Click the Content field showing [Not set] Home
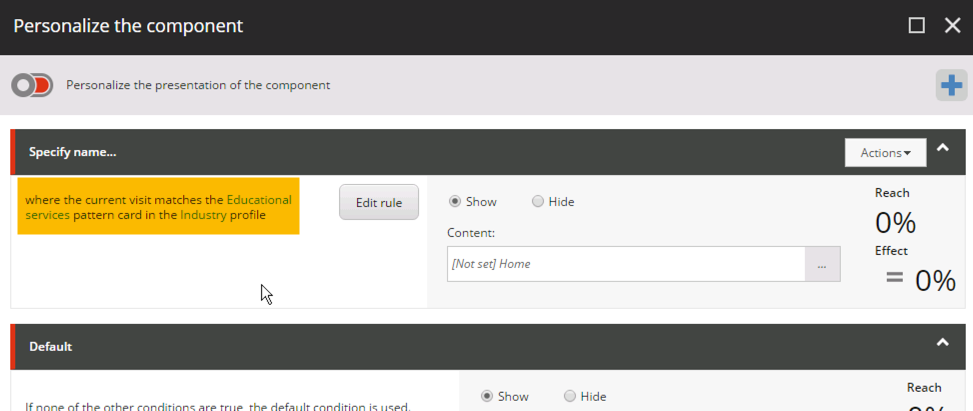The image size is (973, 411). [626, 265]
